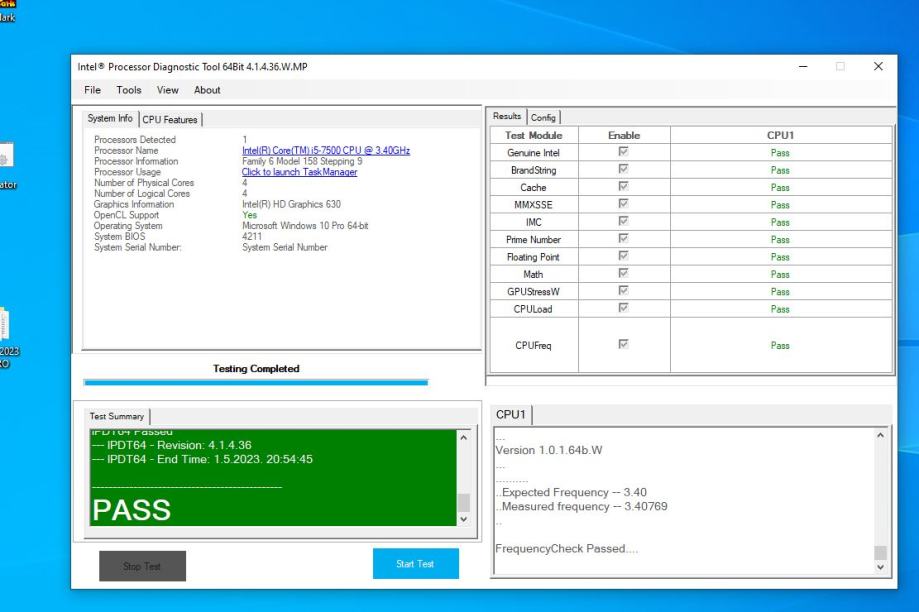Select the CPU1 tab

click(x=513, y=414)
